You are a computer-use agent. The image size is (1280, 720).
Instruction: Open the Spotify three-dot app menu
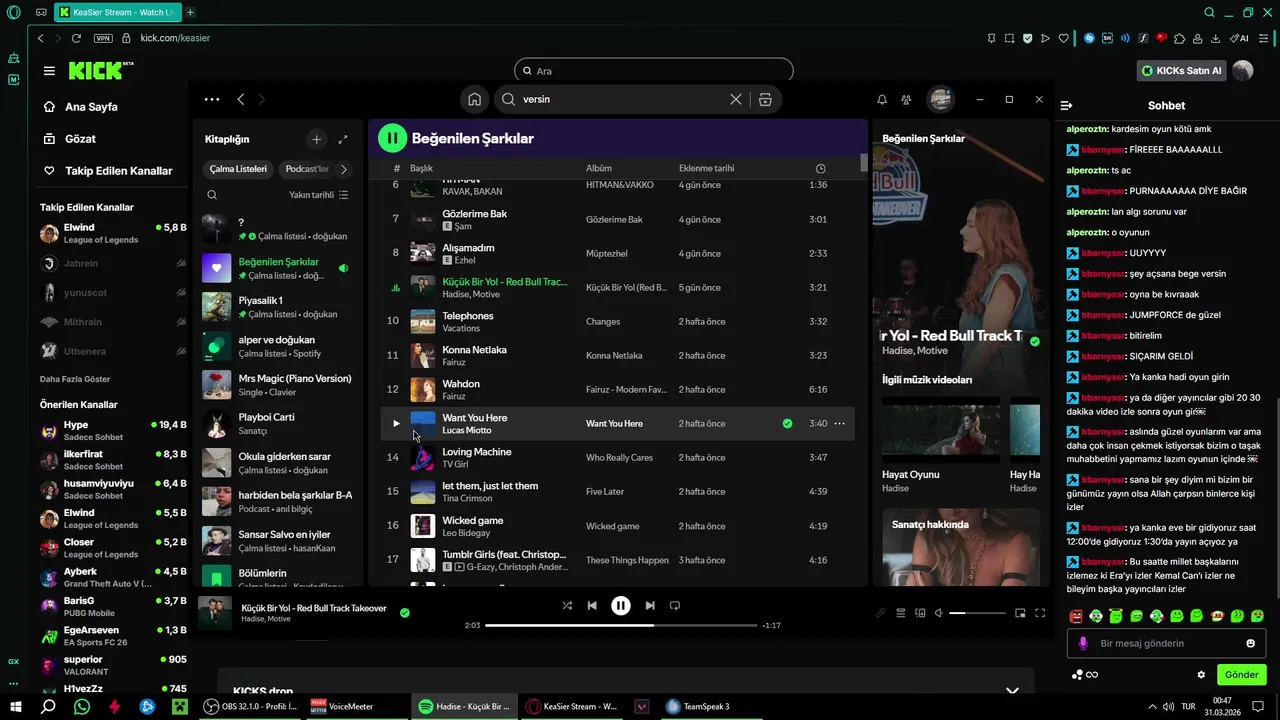point(211,99)
